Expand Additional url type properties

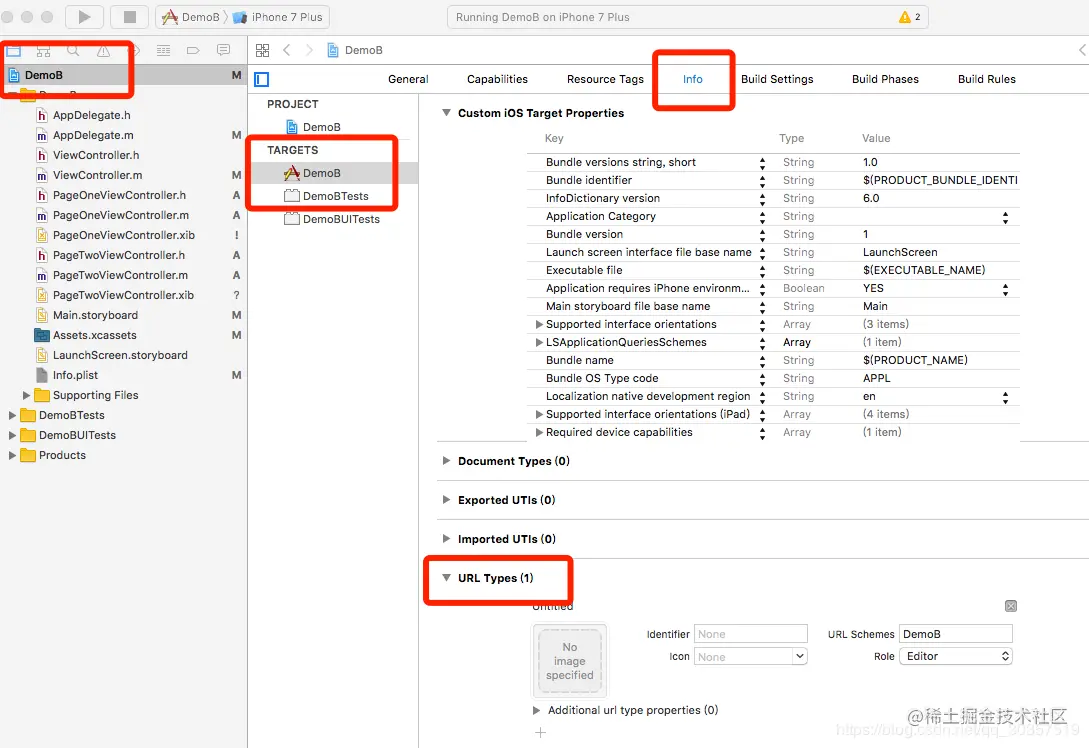(536, 710)
